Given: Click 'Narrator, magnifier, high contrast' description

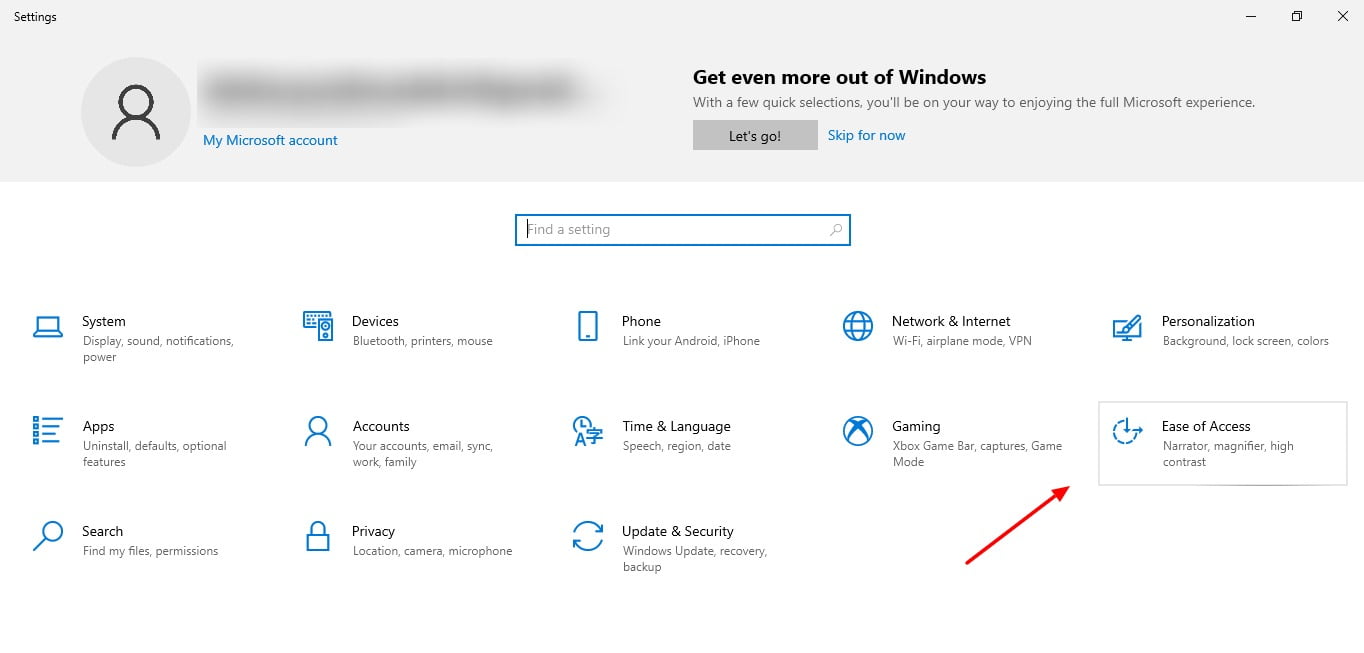Looking at the screenshot, I should (1228, 454).
